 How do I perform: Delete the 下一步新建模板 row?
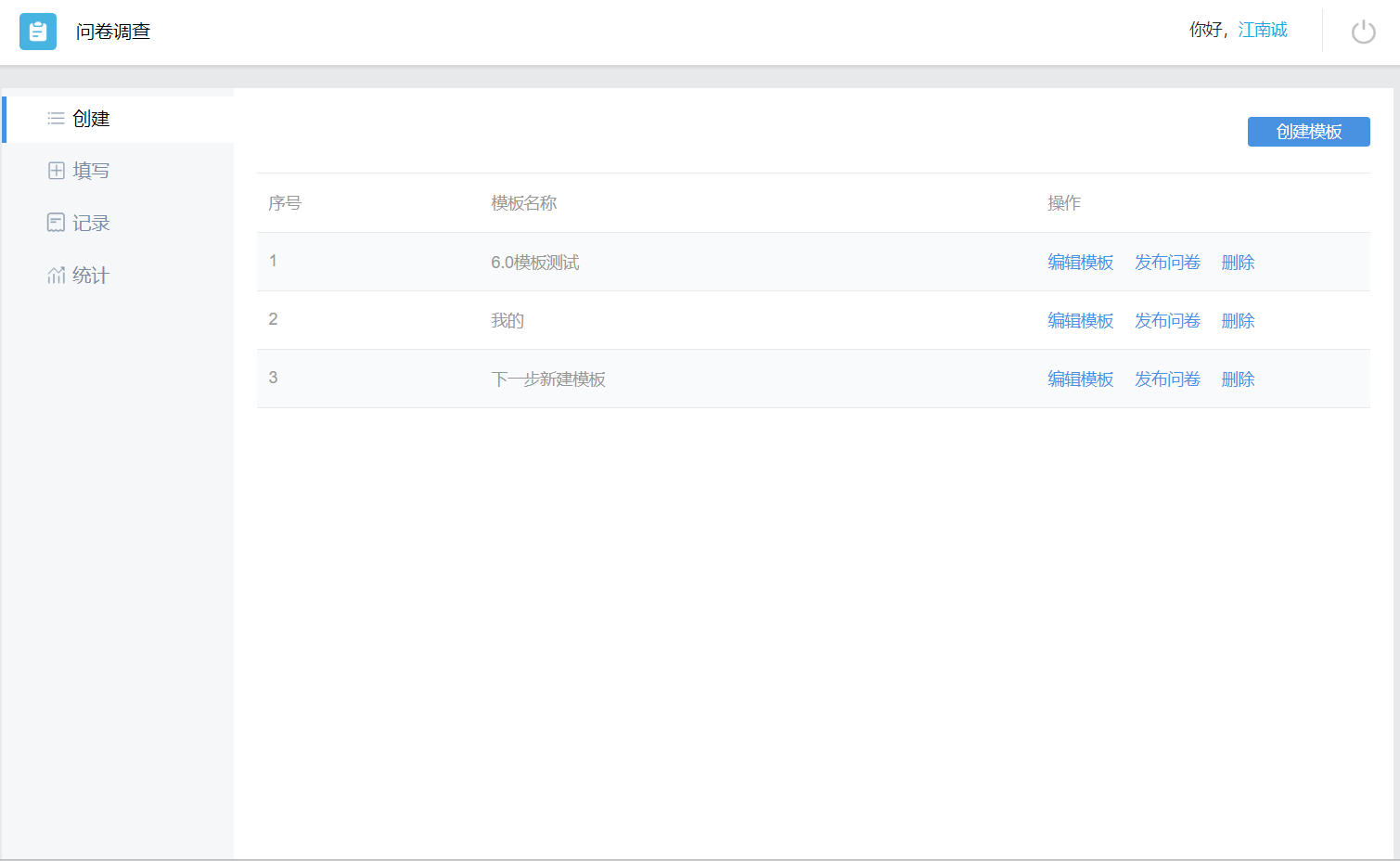point(1238,379)
